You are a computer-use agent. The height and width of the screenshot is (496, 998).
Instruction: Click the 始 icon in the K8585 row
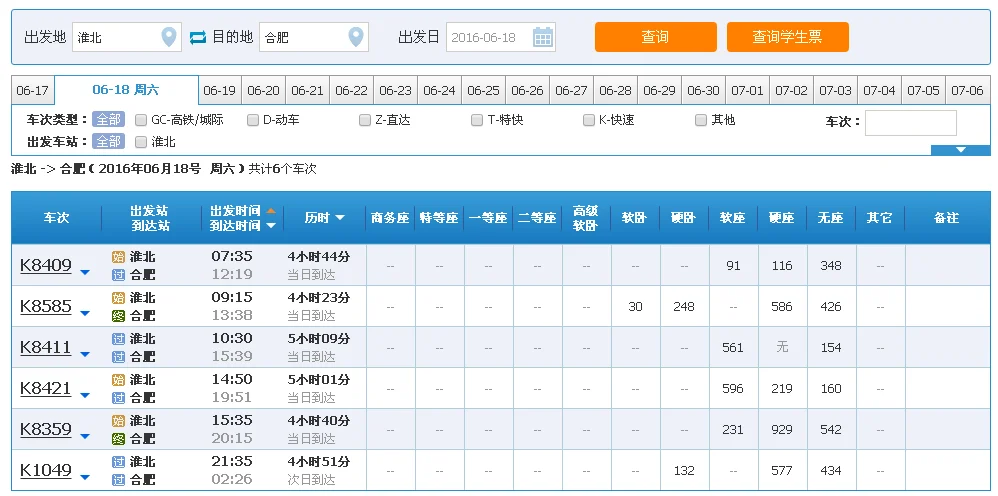118,298
